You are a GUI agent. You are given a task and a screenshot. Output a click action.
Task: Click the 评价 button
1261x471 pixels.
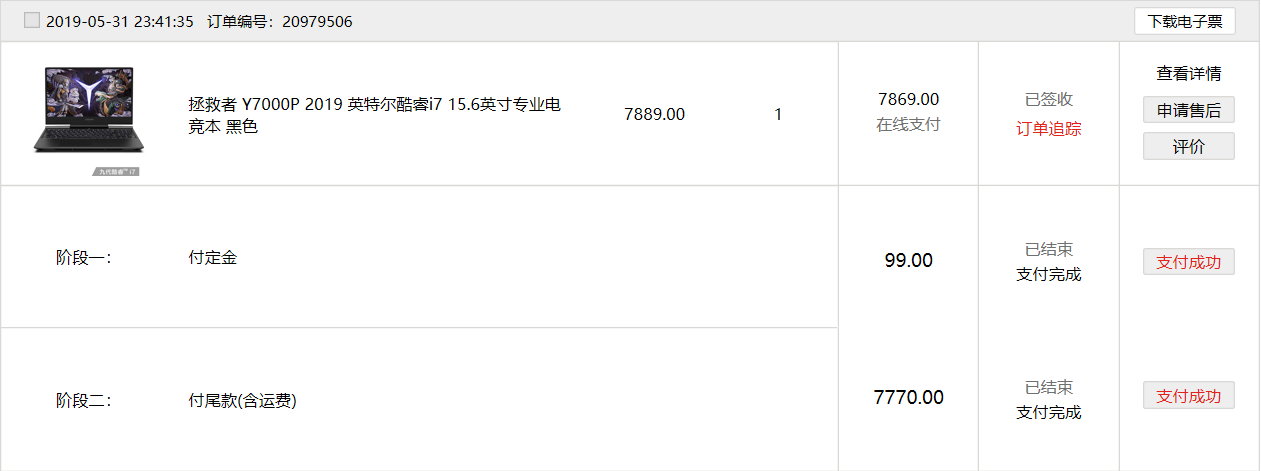[x=1189, y=146]
